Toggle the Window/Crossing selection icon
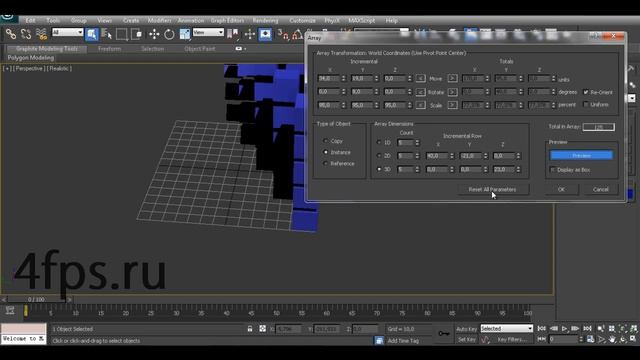Viewport: 640px width, 360px height. tap(137, 34)
